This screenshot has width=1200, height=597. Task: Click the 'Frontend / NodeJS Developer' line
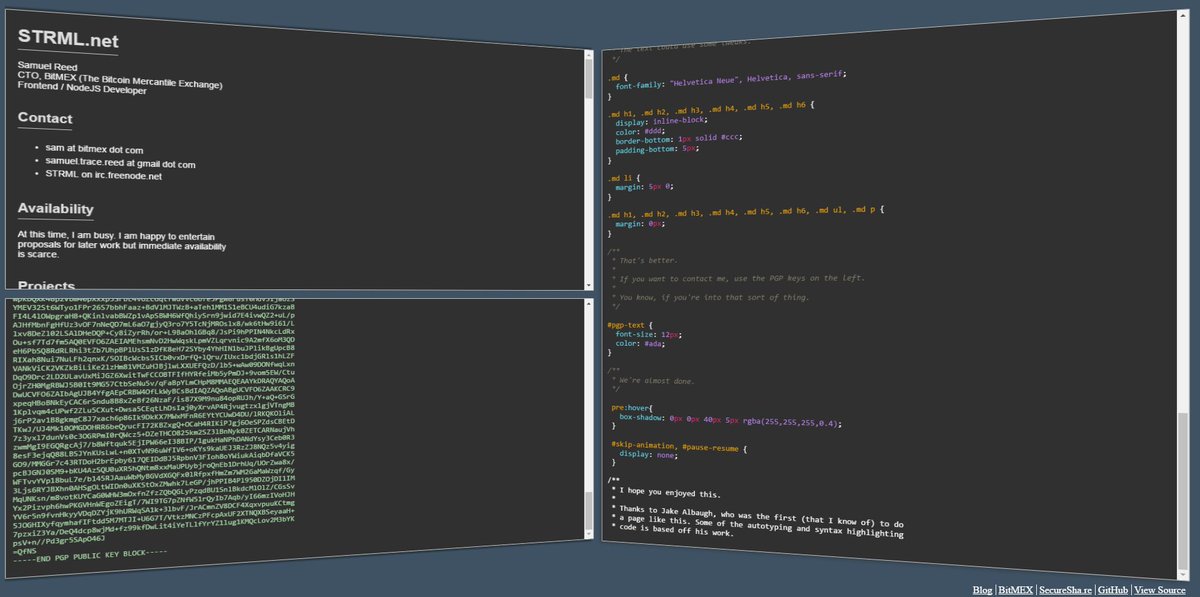(81, 90)
